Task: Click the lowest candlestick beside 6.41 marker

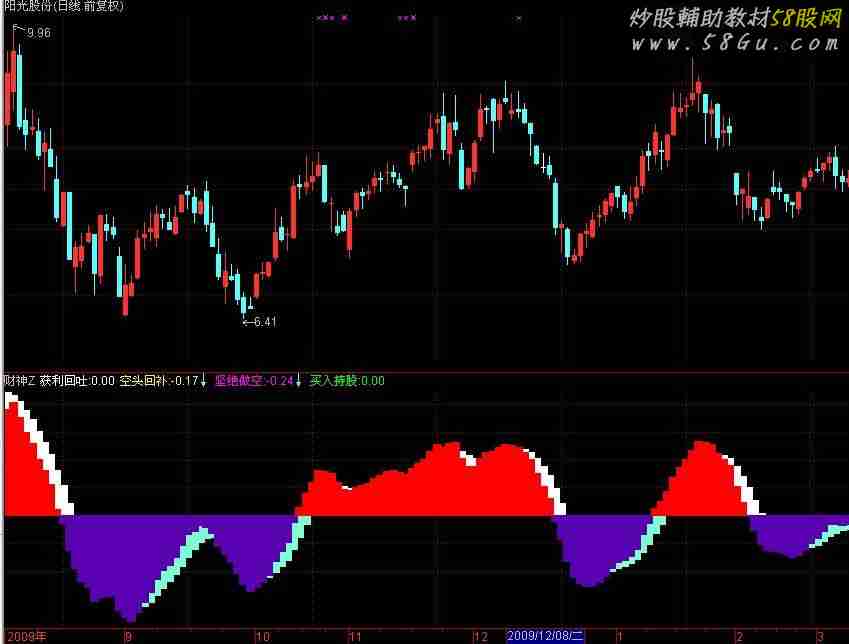Action: 244,304
